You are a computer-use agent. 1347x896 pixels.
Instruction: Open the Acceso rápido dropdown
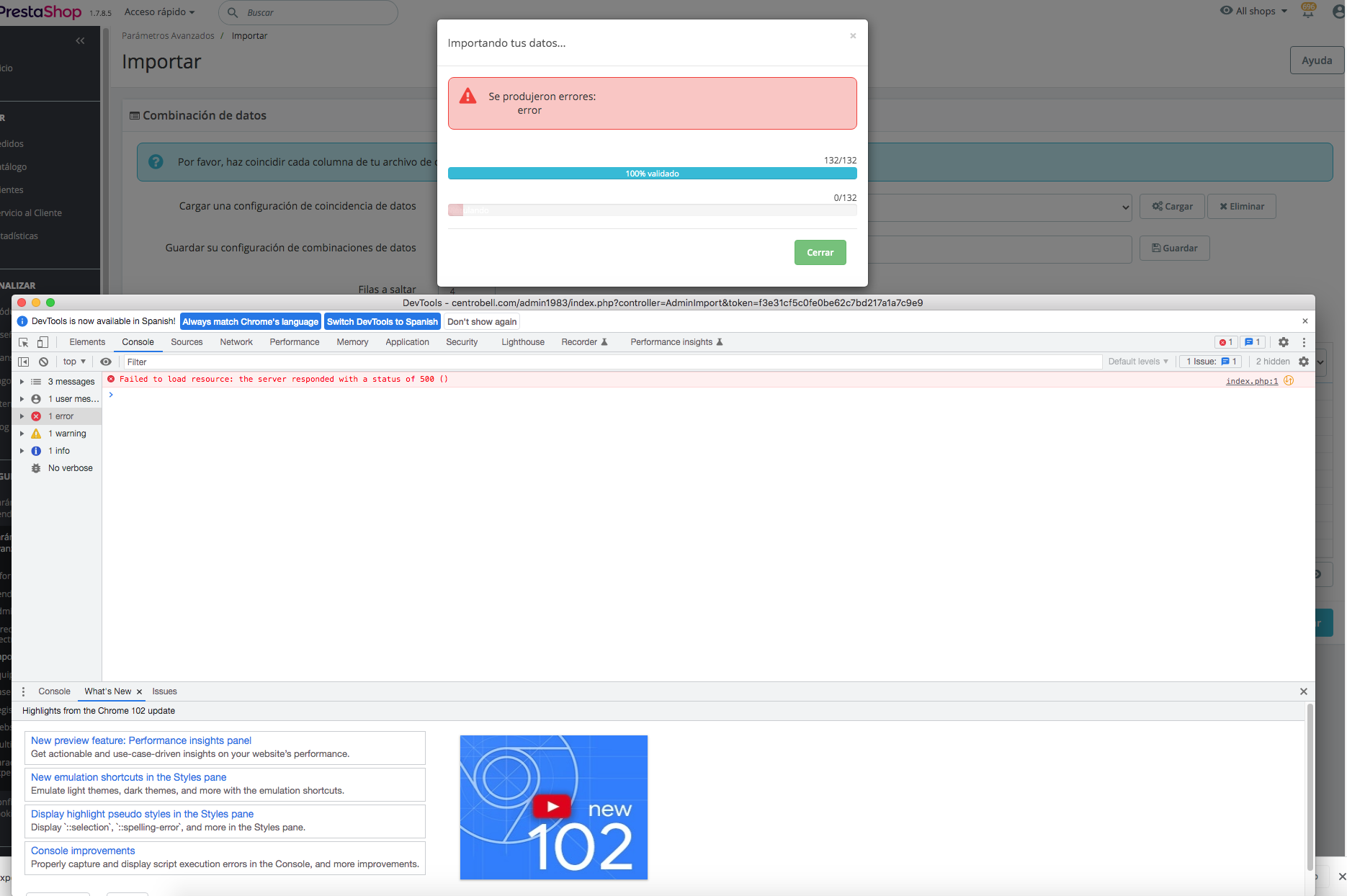158,12
